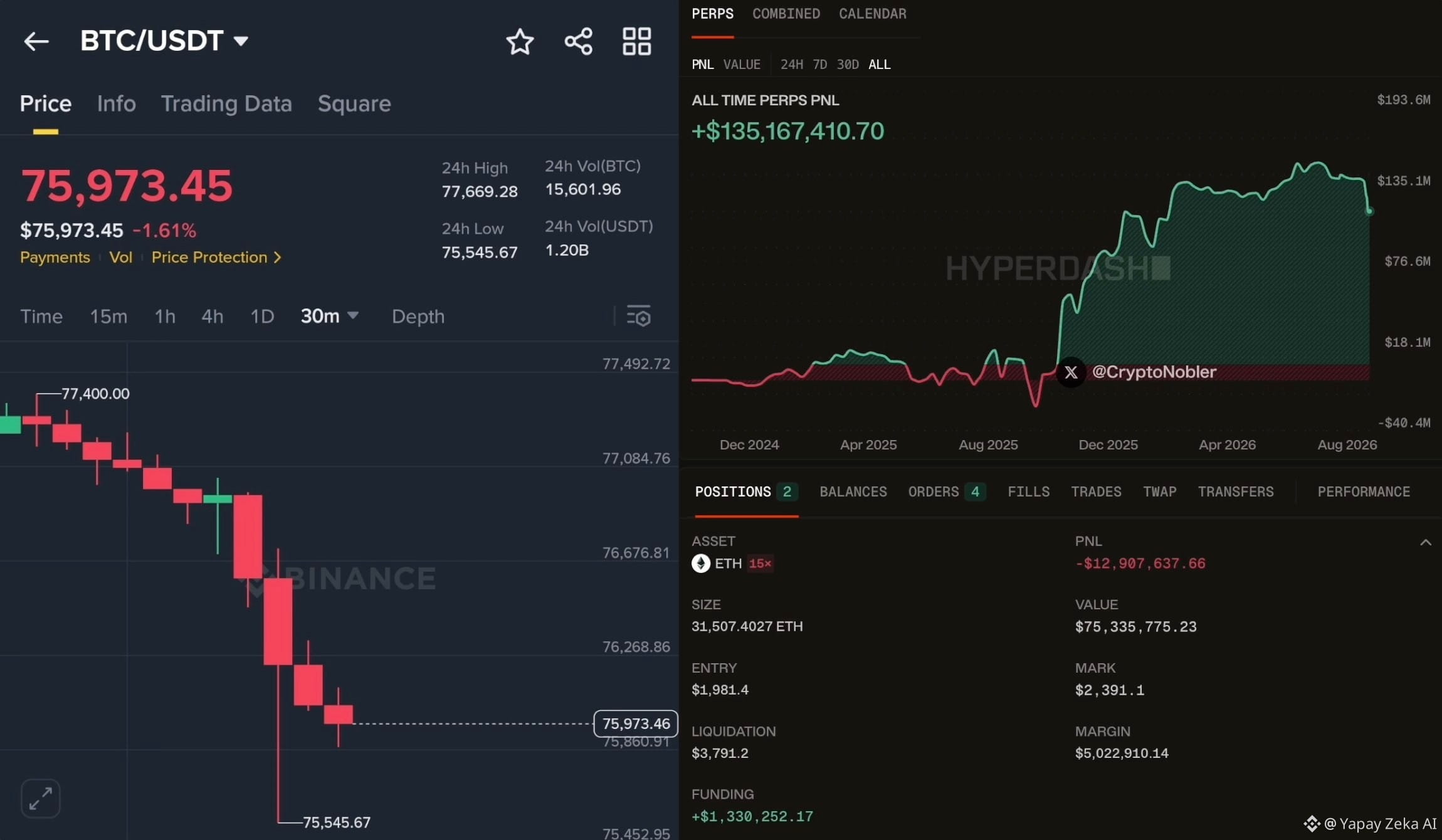Open the share icon for BTC/USDT
Screen dimensions: 1442x840
click(579, 41)
